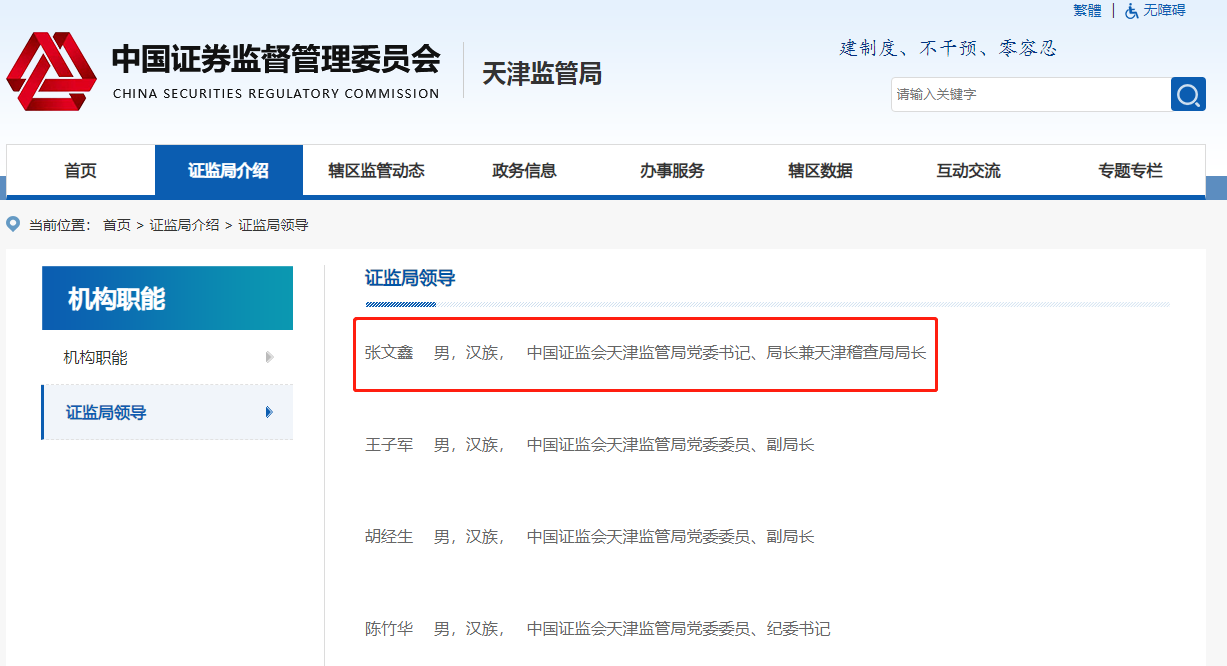Click 证监局领导 in the breadcrumb trail
This screenshot has height=666, width=1227.
pos(274,225)
